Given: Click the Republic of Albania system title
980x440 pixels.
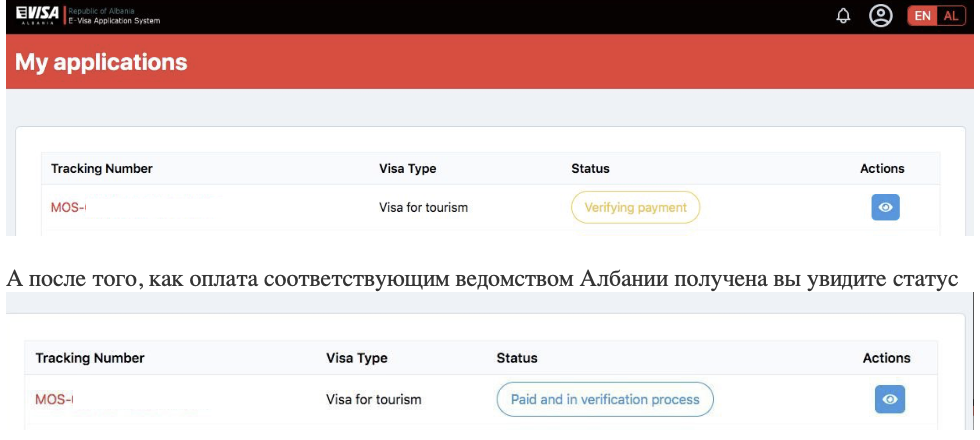Looking at the screenshot, I should pos(112,16).
